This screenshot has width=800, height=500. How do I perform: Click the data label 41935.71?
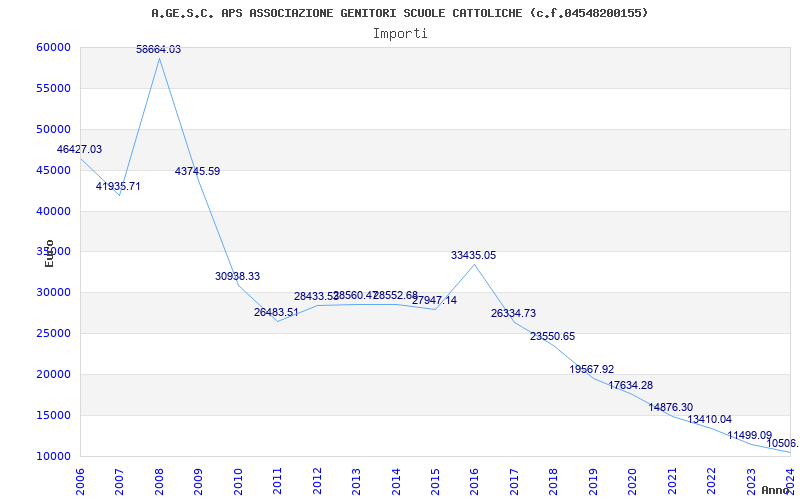118,186
